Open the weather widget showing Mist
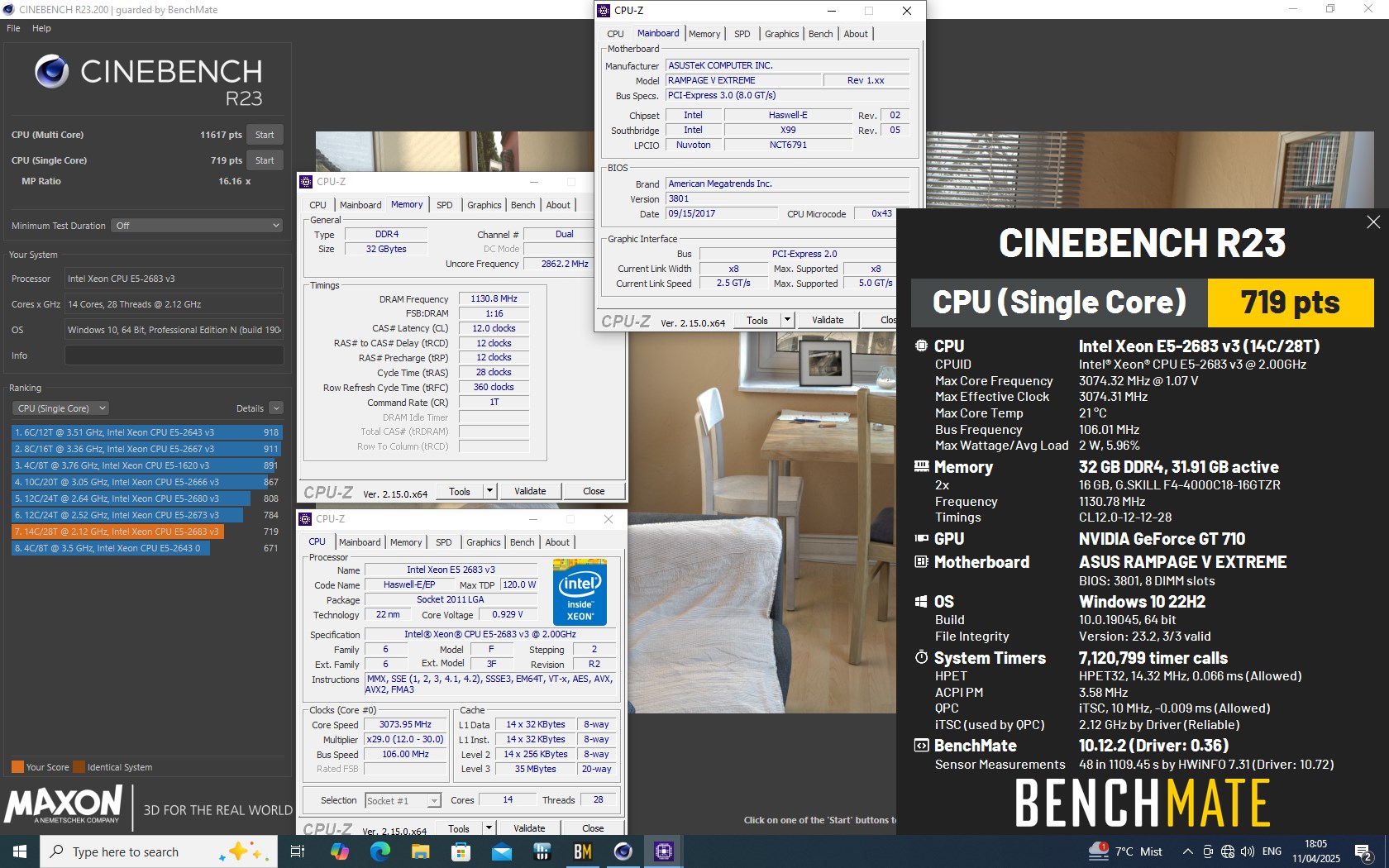This screenshot has height=868, width=1389. pyautogui.click(x=1126, y=851)
